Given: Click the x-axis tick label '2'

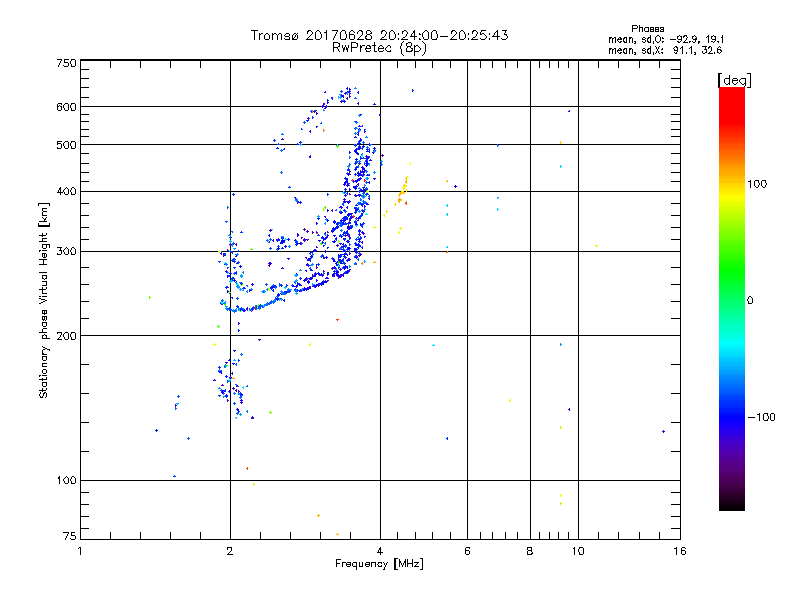Looking at the screenshot, I should (230, 551).
